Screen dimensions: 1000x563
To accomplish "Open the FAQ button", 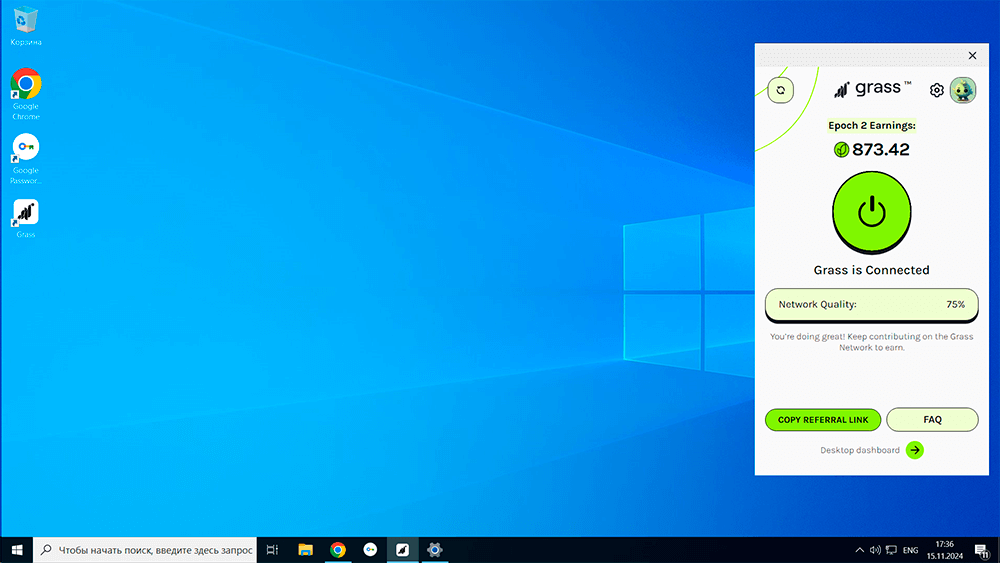I will pyautogui.click(x=932, y=420).
